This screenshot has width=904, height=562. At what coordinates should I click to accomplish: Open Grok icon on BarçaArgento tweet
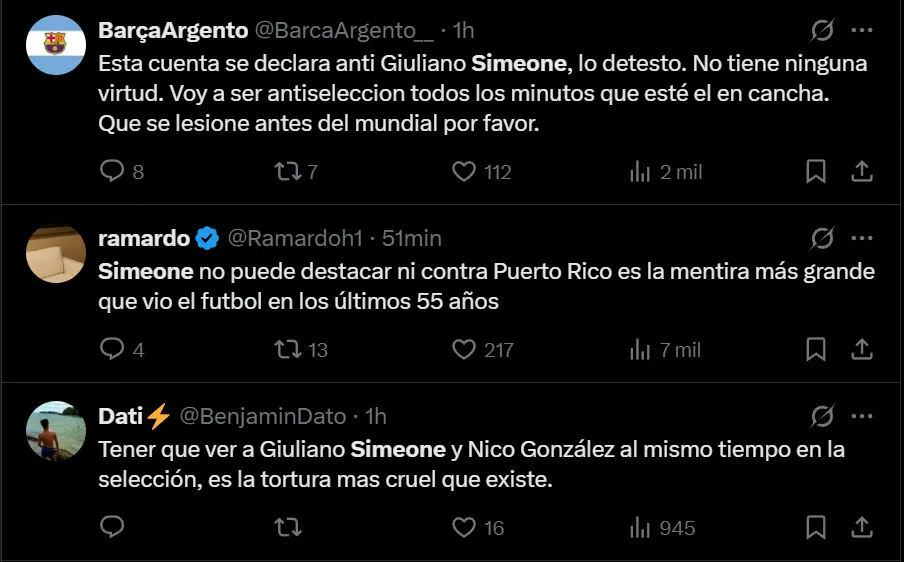coord(821,31)
